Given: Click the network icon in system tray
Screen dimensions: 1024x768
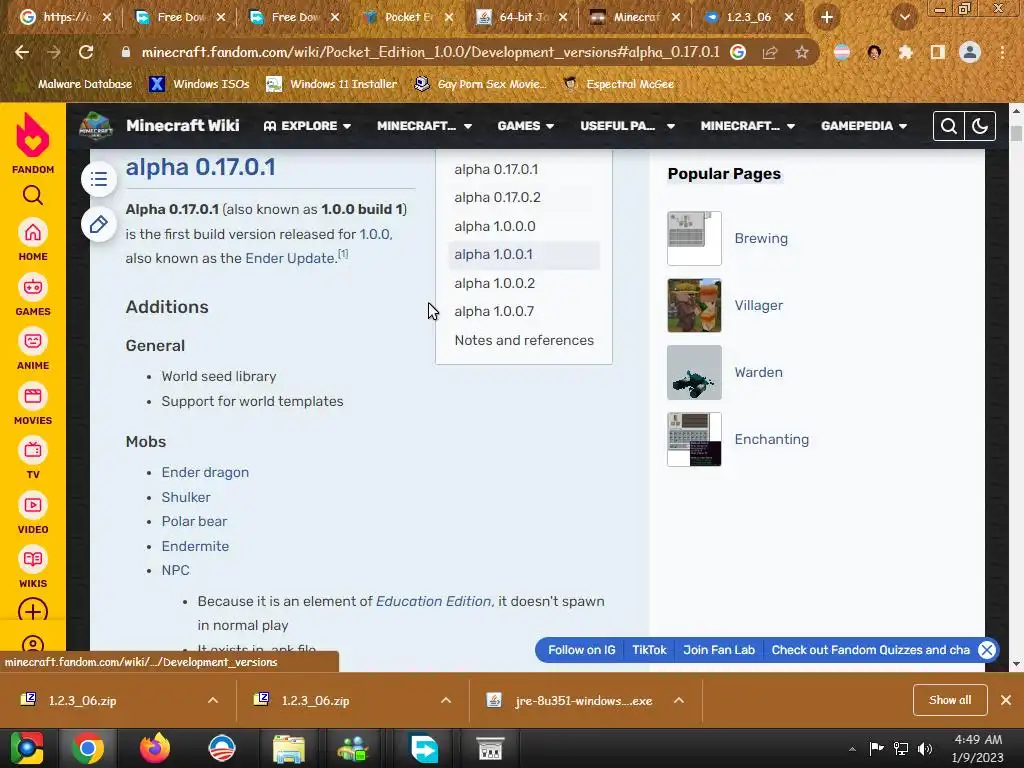Looking at the screenshot, I should (901, 748).
